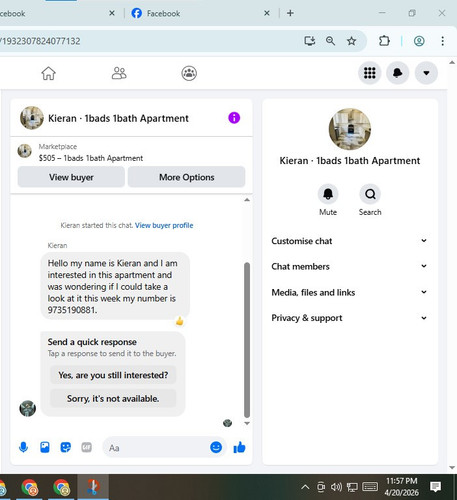Open the network icon in system tray
Viewport: 457px width, 500px height.
pyautogui.click(x=352, y=487)
